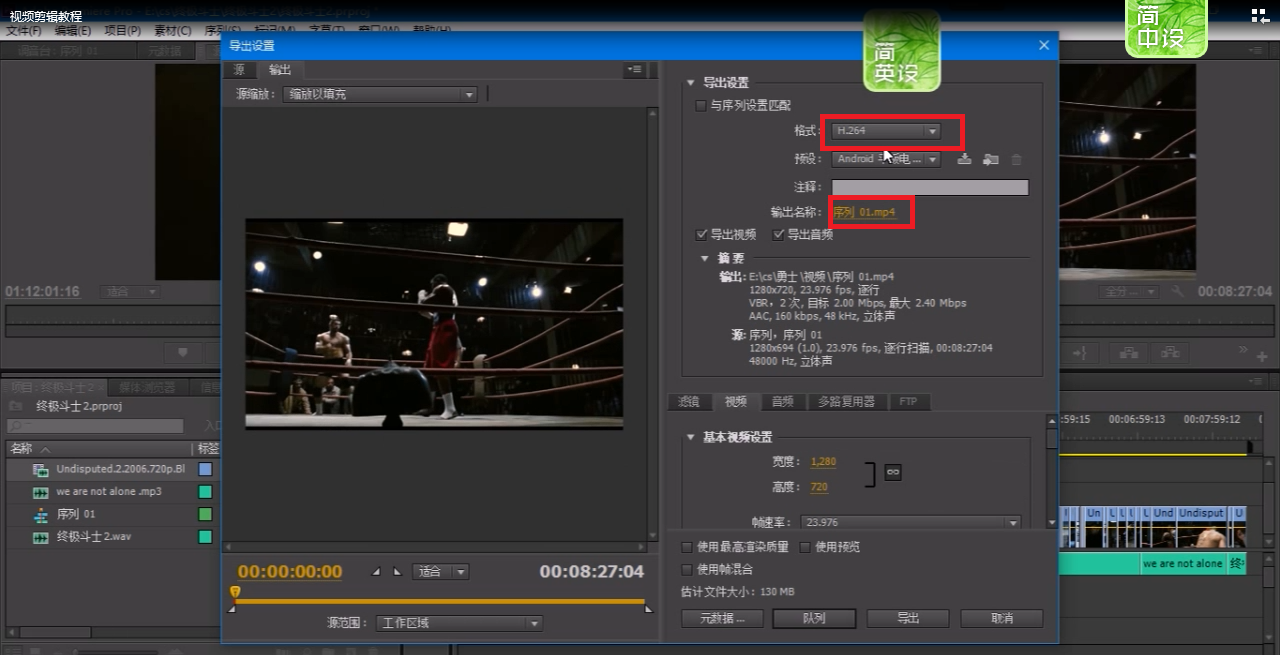Toggle the 导出音频 checkbox

778,235
